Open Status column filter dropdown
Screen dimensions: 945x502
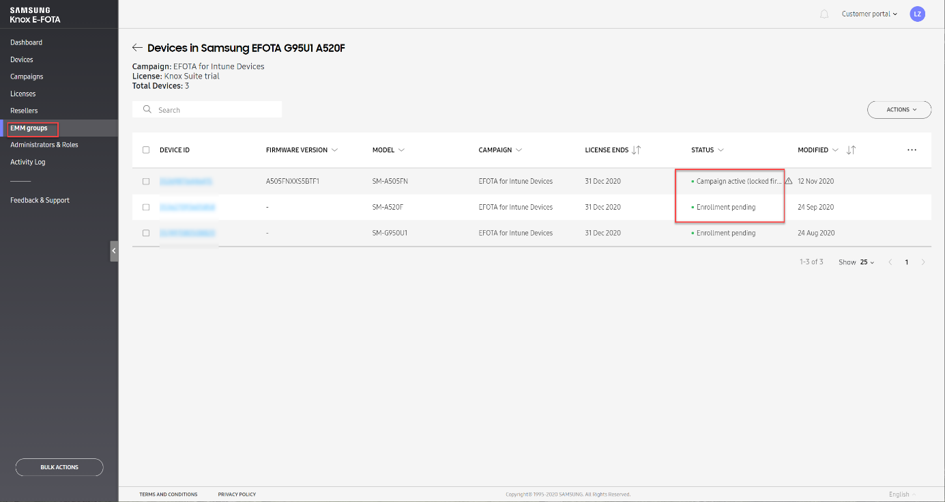[721, 150]
